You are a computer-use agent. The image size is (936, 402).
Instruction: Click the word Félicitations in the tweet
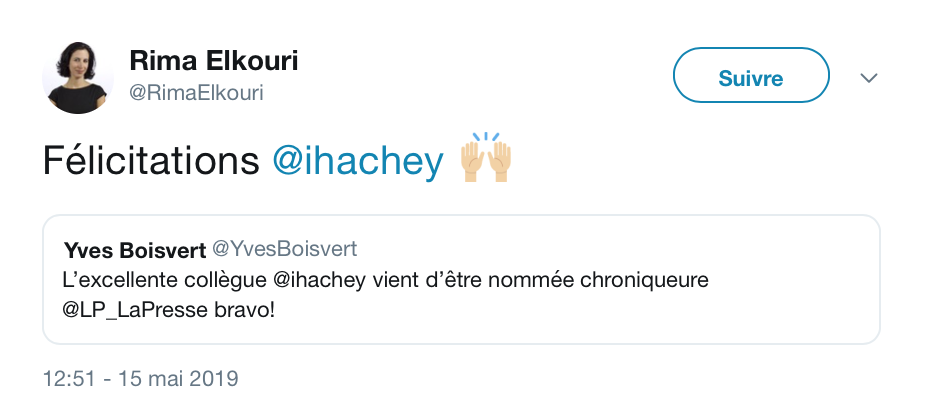pyautogui.click(x=150, y=162)
